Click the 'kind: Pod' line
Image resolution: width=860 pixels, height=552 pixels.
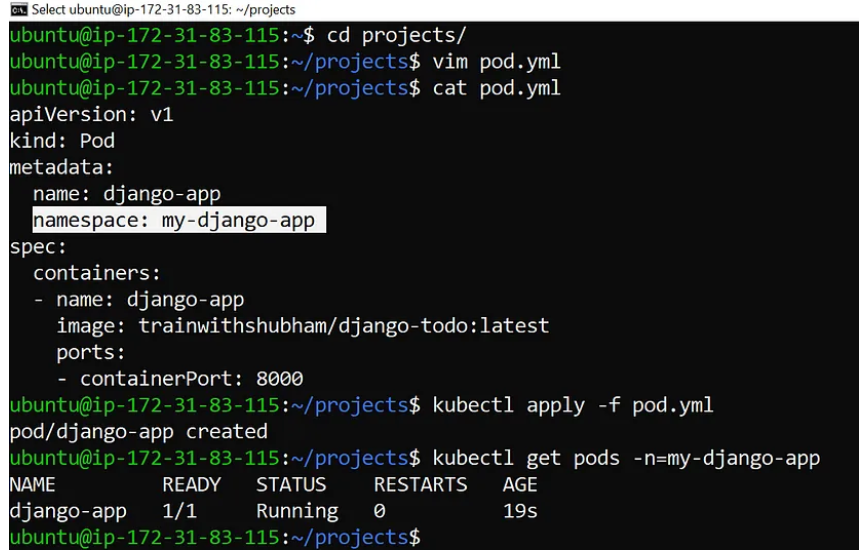point(63,141)
